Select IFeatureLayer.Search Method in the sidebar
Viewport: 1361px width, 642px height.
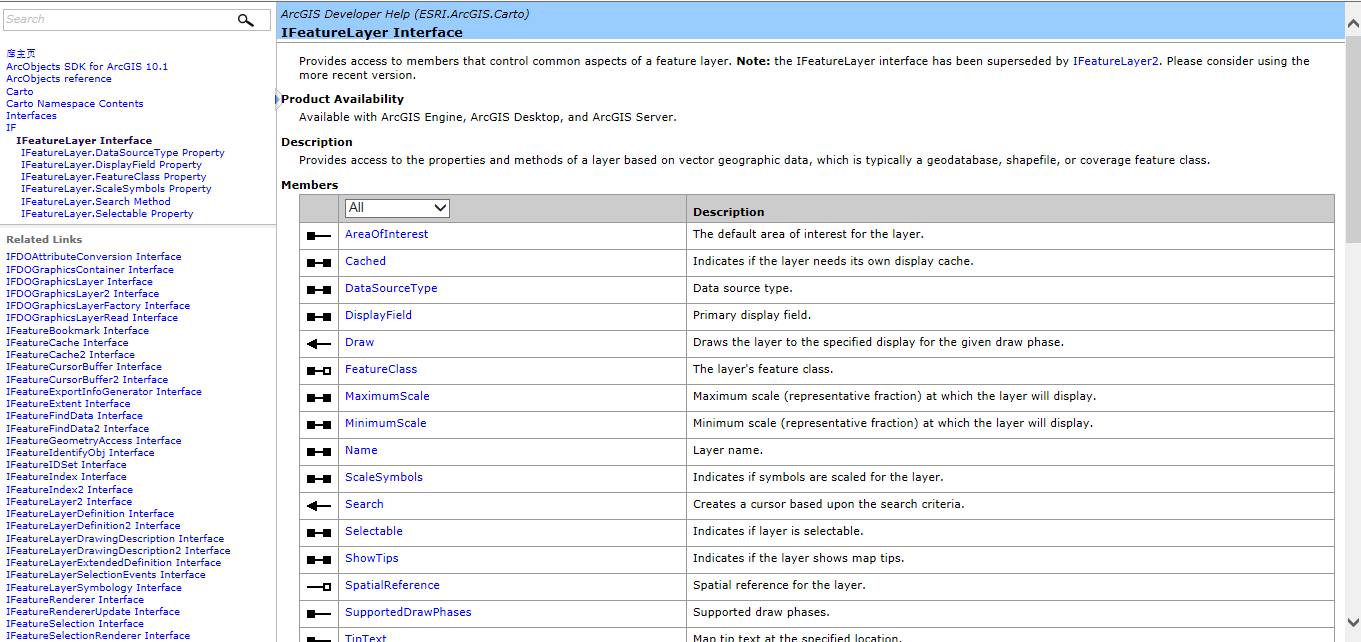[x=94, y=201]
